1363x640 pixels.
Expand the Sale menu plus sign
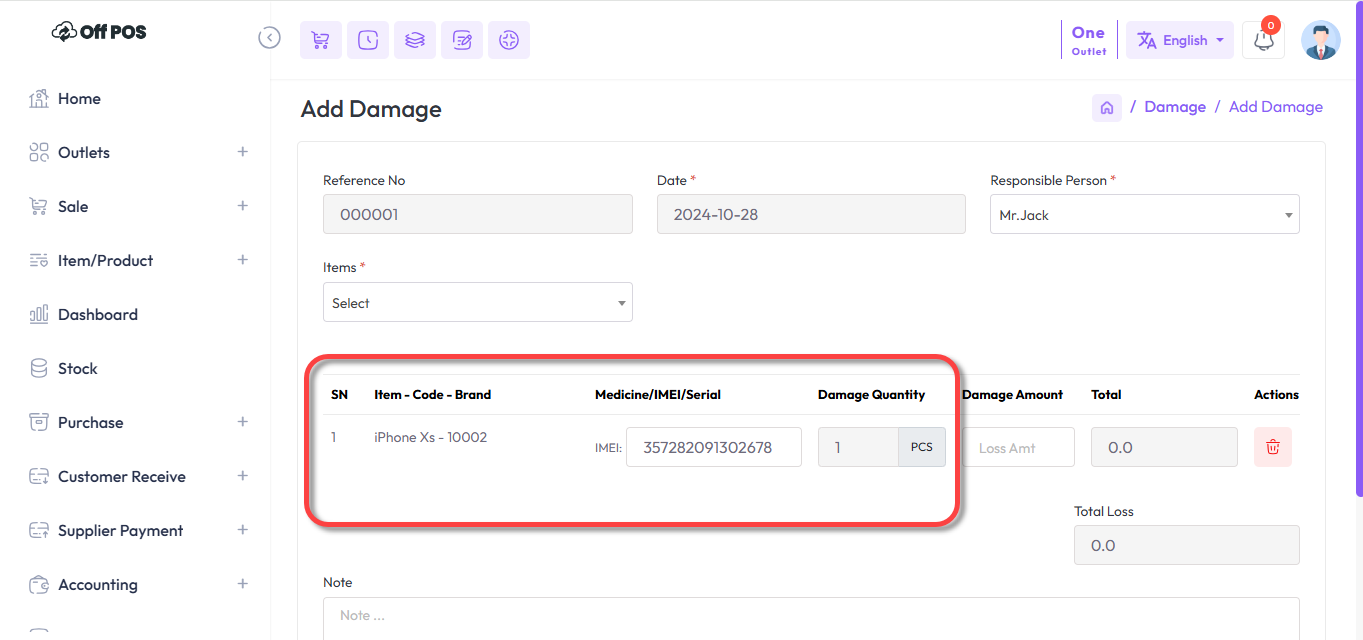pyautogui.click(x=242, y=206)
